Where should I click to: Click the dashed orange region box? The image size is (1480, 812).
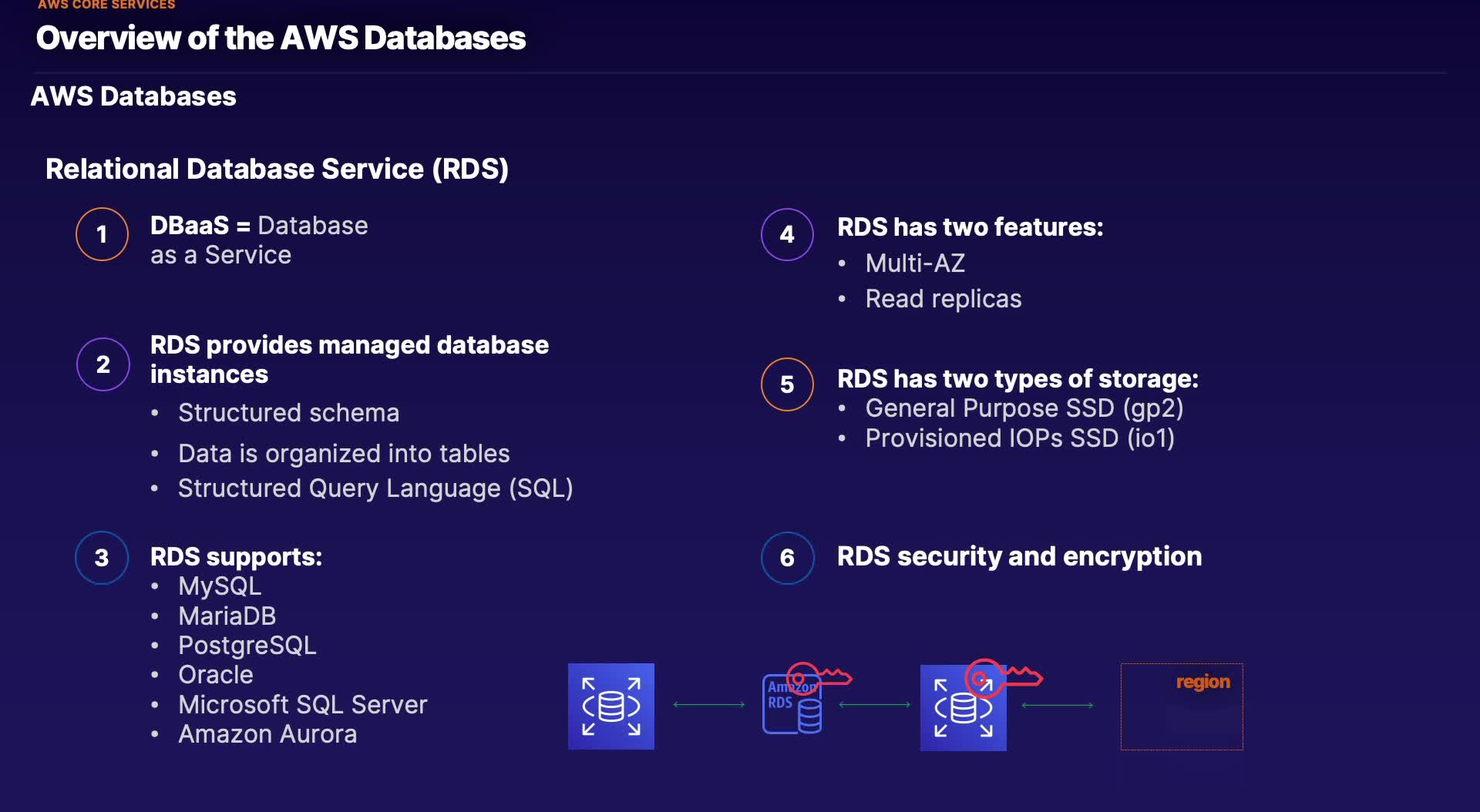click(1181, 706)
